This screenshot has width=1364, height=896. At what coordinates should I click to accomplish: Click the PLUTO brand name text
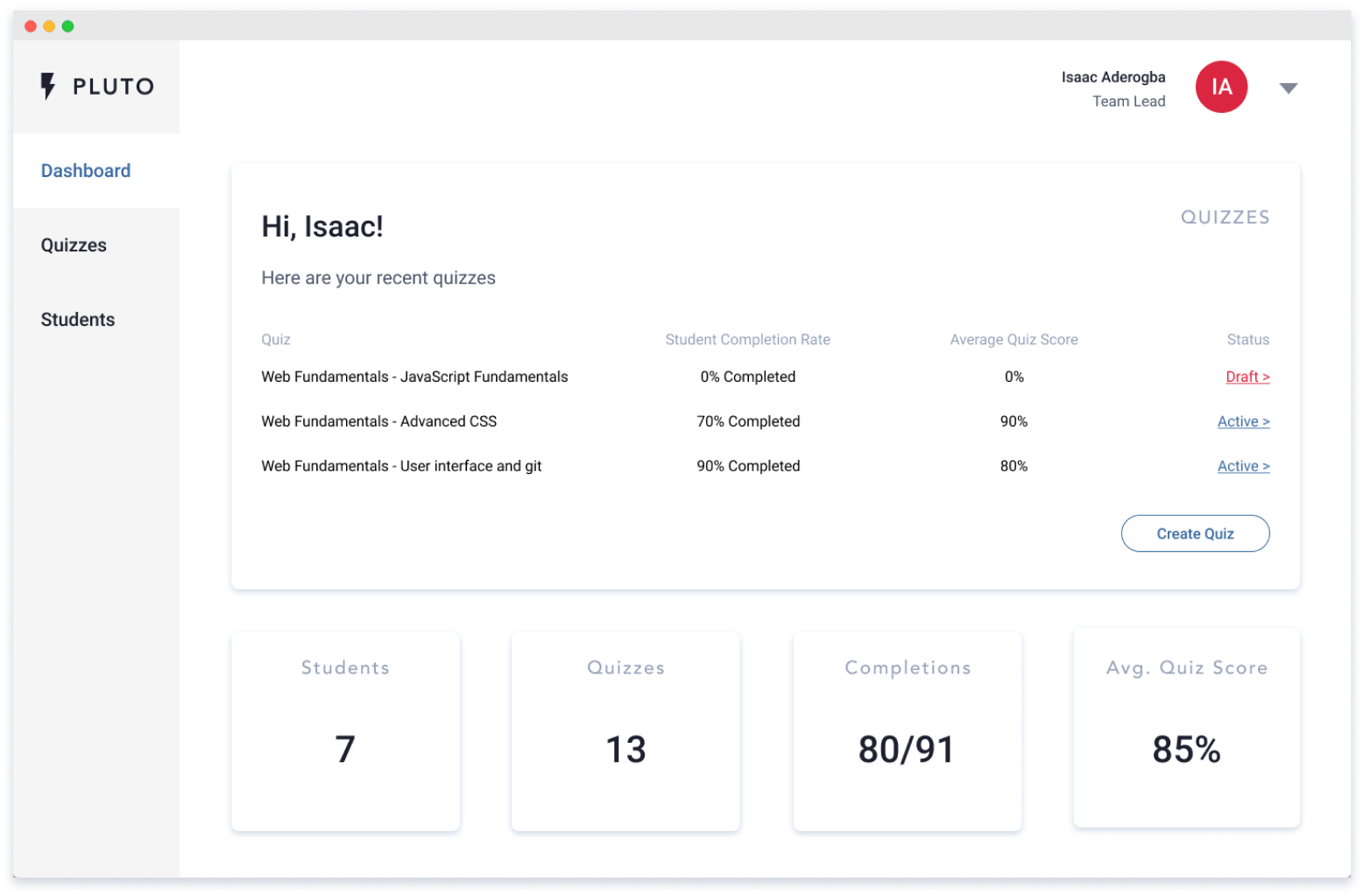click(x=114, y=87)
